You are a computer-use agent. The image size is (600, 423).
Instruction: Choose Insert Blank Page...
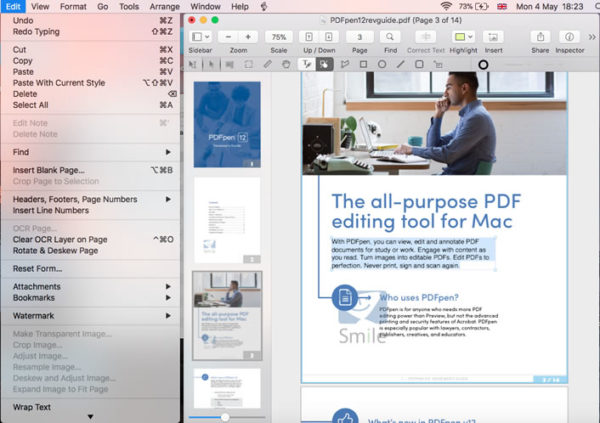click(90, 170)
